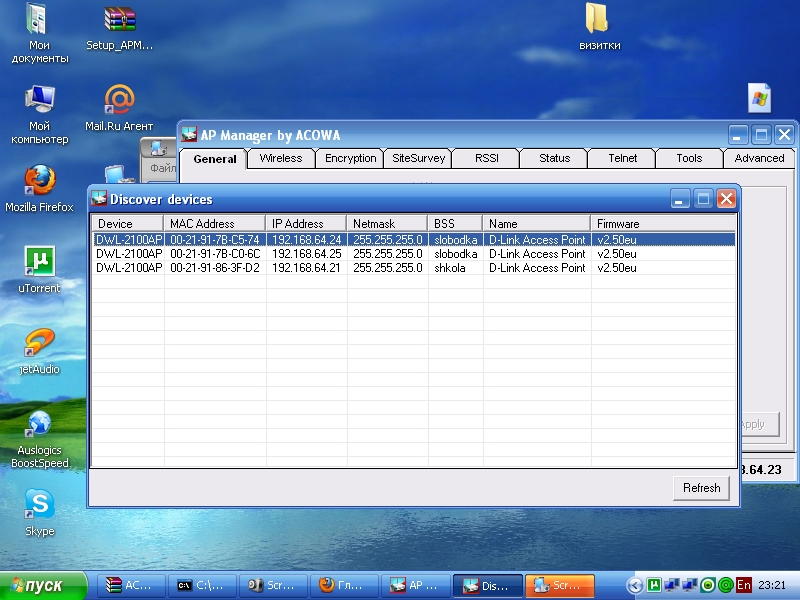
Task: Open the визитки folder on the desktop
Action: coord(598,20)
